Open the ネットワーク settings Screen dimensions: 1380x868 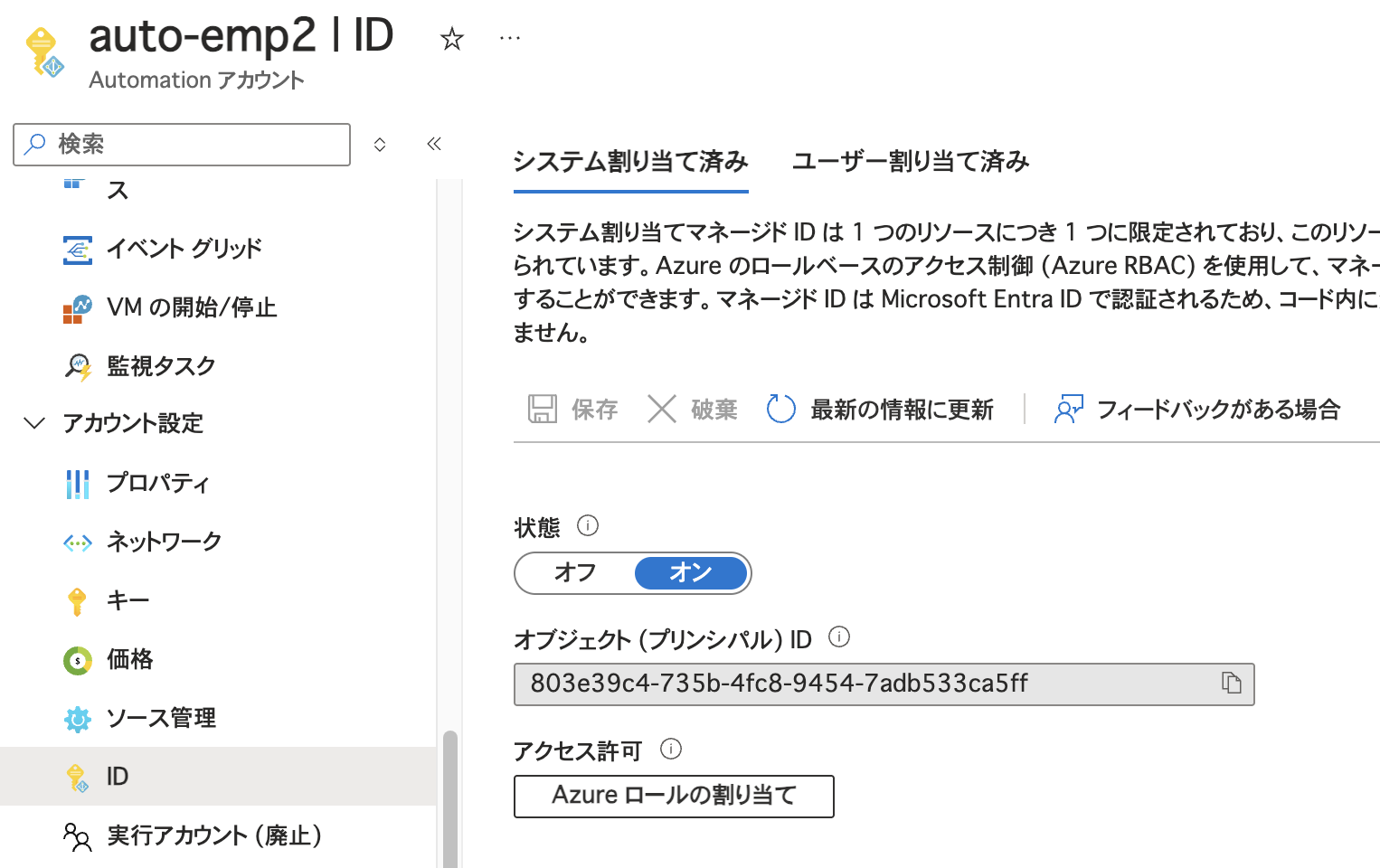[164, 542]
